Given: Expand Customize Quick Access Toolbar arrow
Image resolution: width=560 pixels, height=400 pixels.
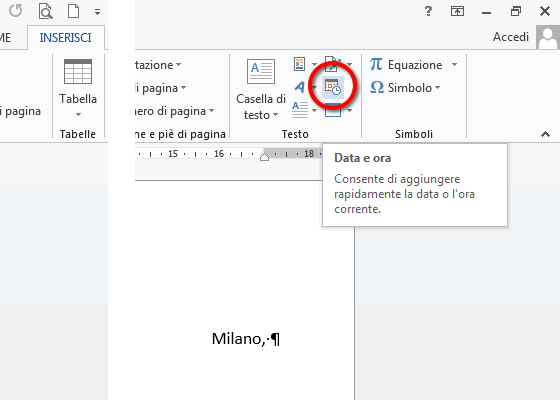Looking at the screenshot, I should [97, 12].
